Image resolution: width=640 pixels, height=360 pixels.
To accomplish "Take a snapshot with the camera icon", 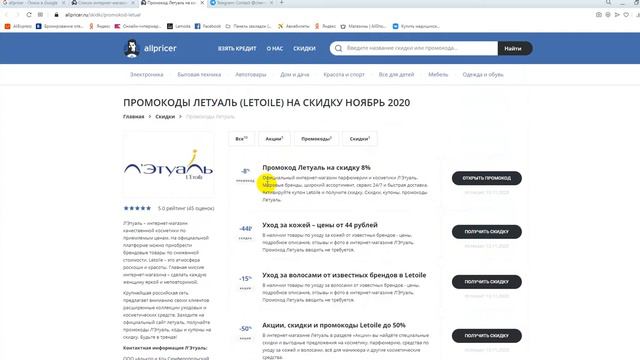I will [x=598, y=15].
